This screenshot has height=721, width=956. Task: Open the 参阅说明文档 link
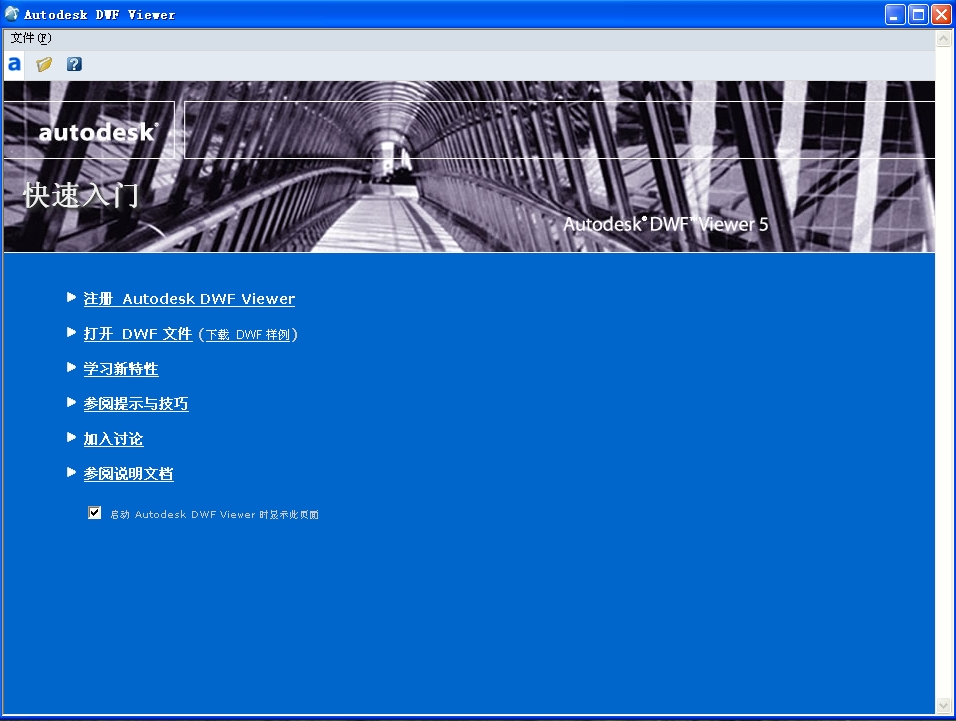129,474
